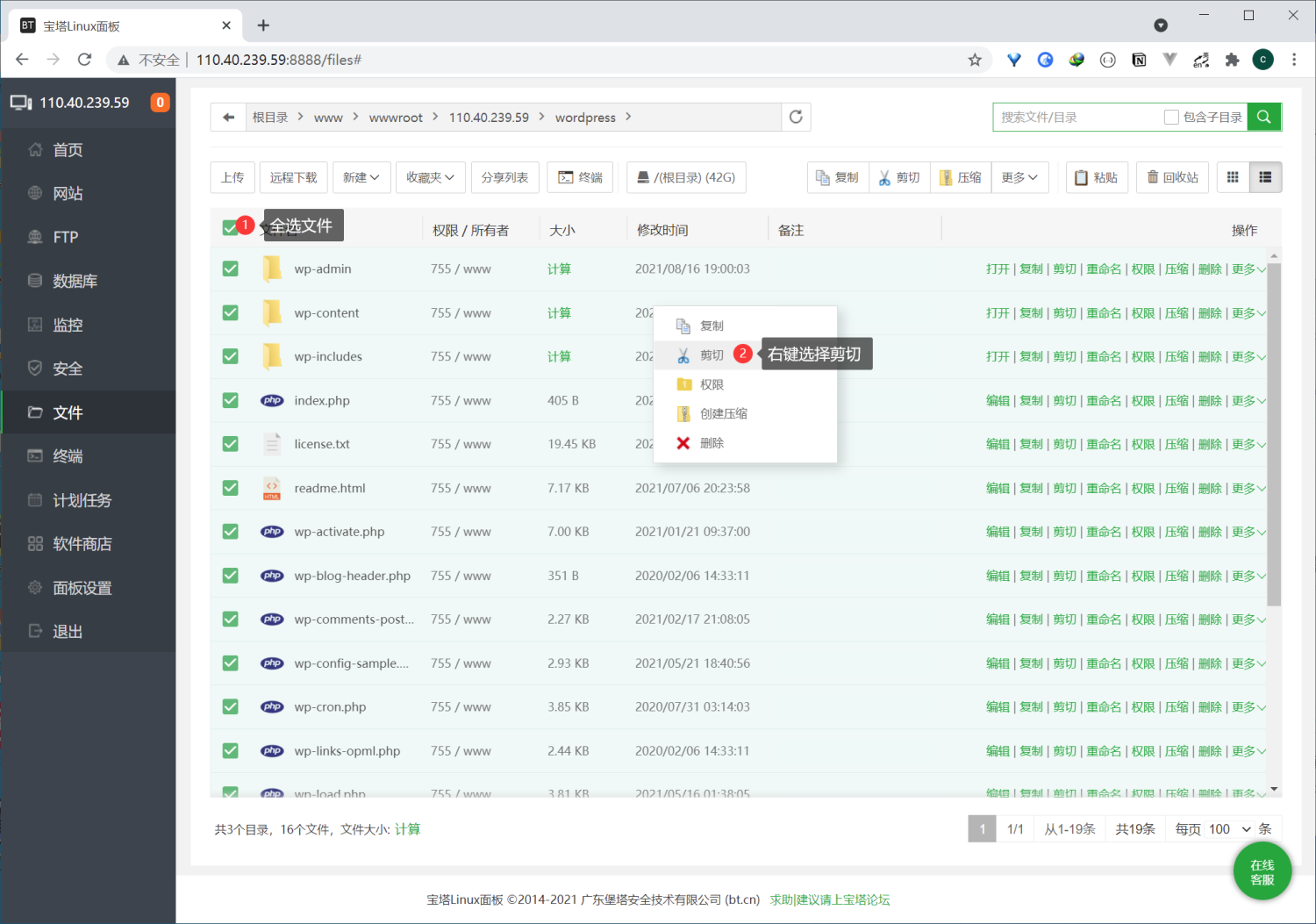Expand the toolbar 更多 dropdown
The image size is (1316, 924).
pos(1019,177)
